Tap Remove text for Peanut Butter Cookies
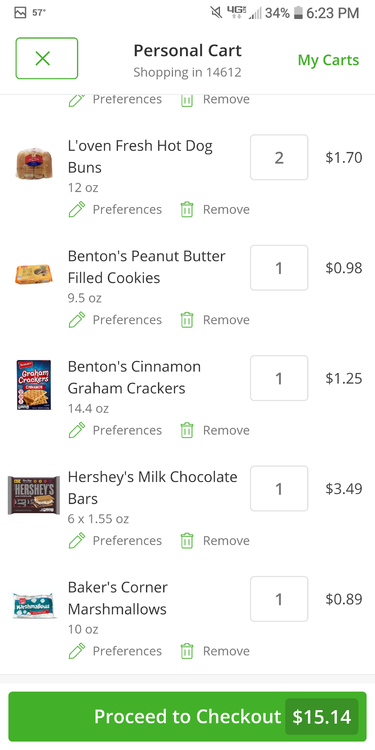This screenshot has width=375, height=750. click(x=226, y=320)
